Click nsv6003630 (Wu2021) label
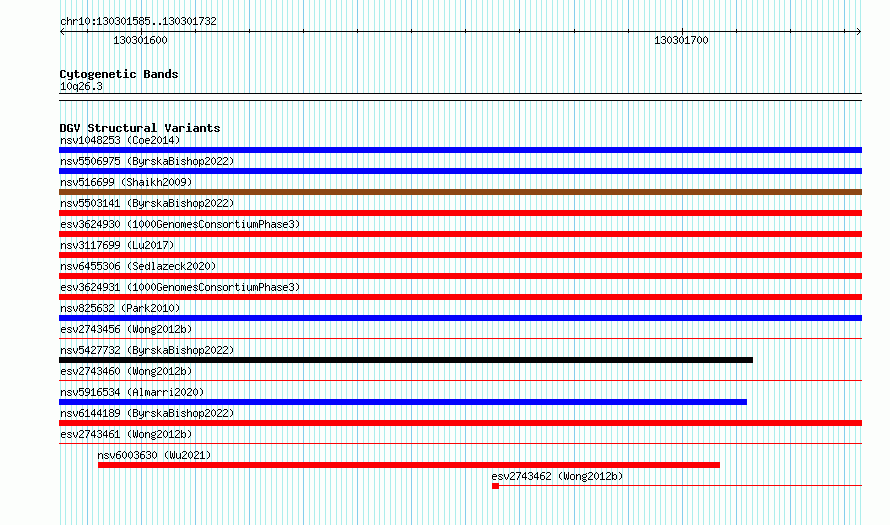 point(154,455)
